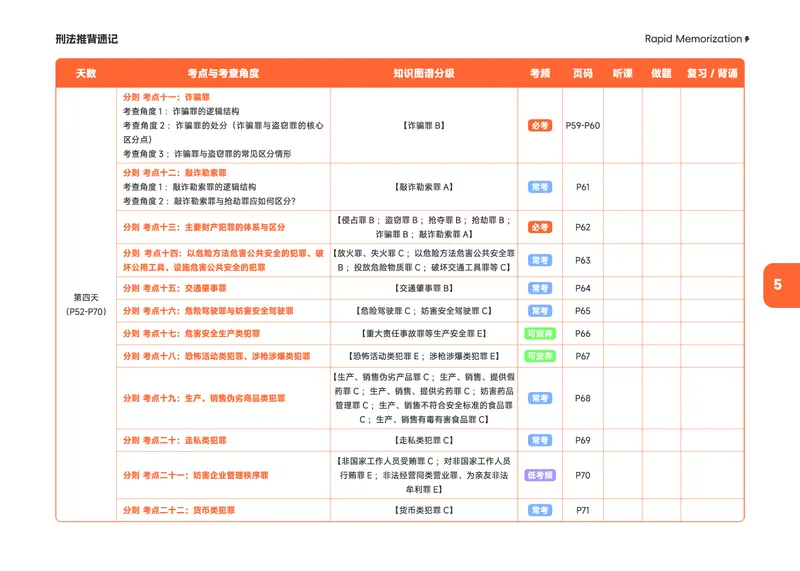Click the purple 低考频 badge

540,475
